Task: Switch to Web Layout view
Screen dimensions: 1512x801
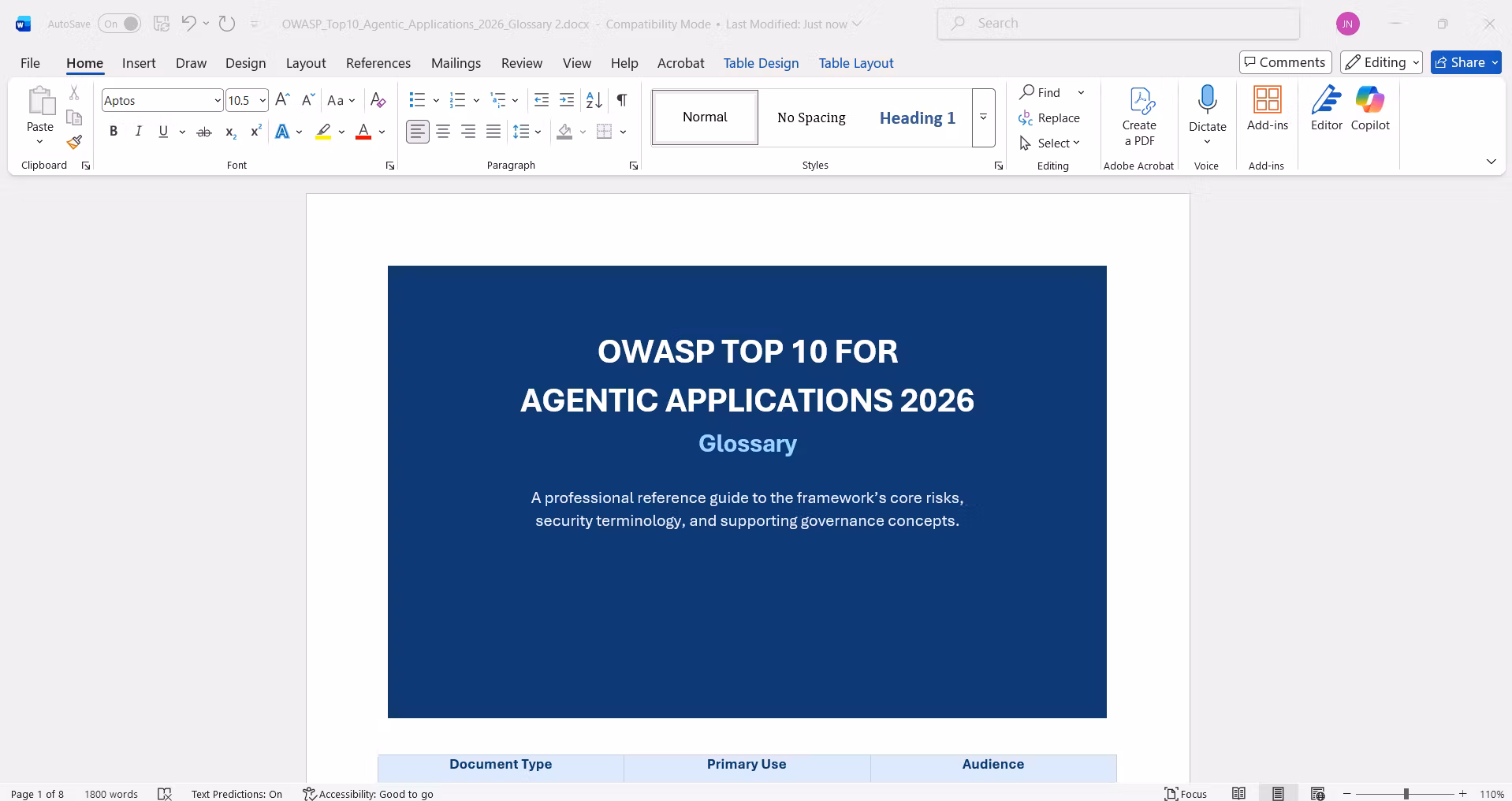Action: [1317, 794]
